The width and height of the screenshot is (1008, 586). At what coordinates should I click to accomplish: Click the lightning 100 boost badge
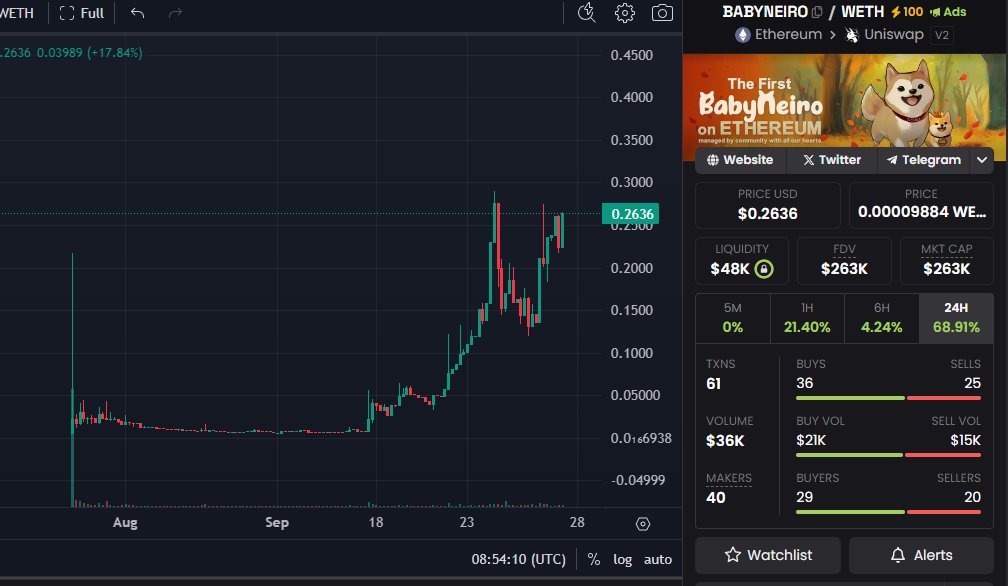[x=907, y=12]
